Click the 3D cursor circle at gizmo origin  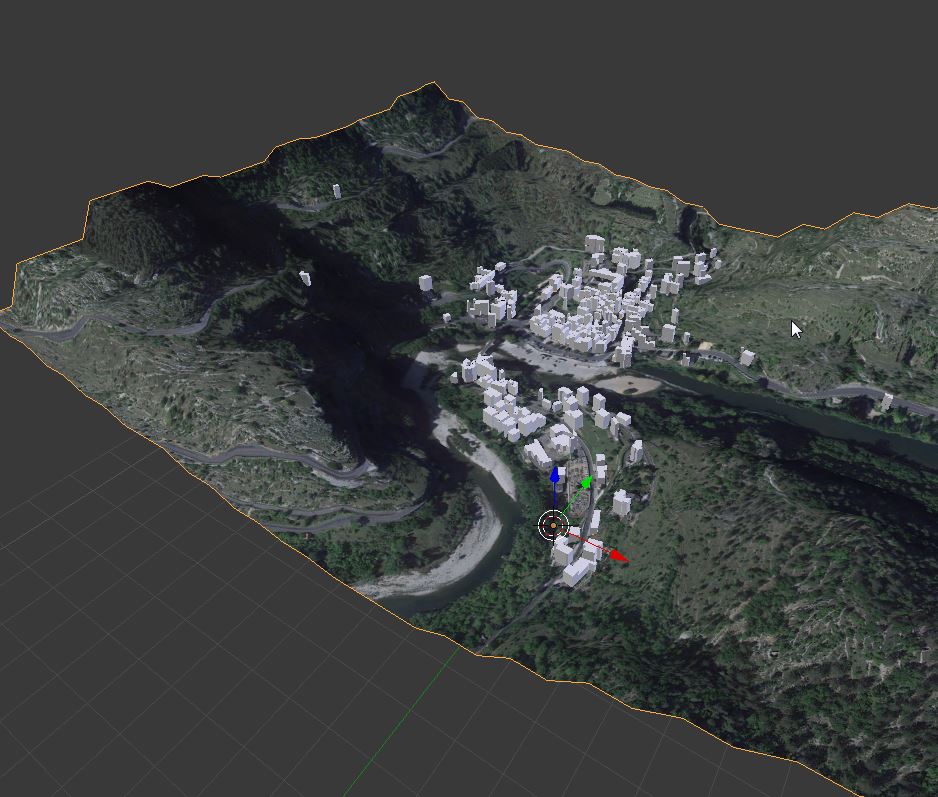click(552, 525)
